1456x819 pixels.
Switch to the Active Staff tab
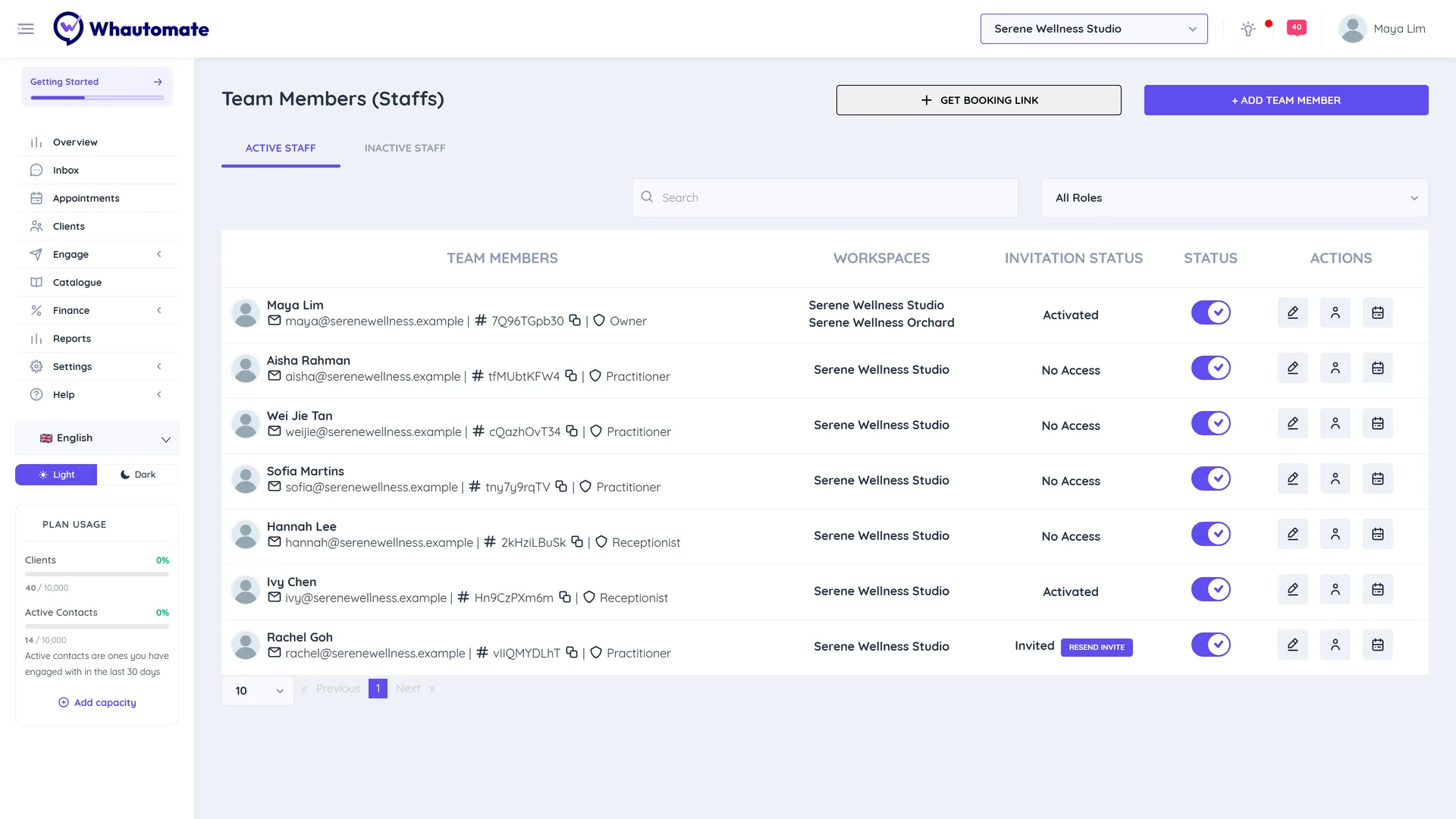(x=281, y=149)
